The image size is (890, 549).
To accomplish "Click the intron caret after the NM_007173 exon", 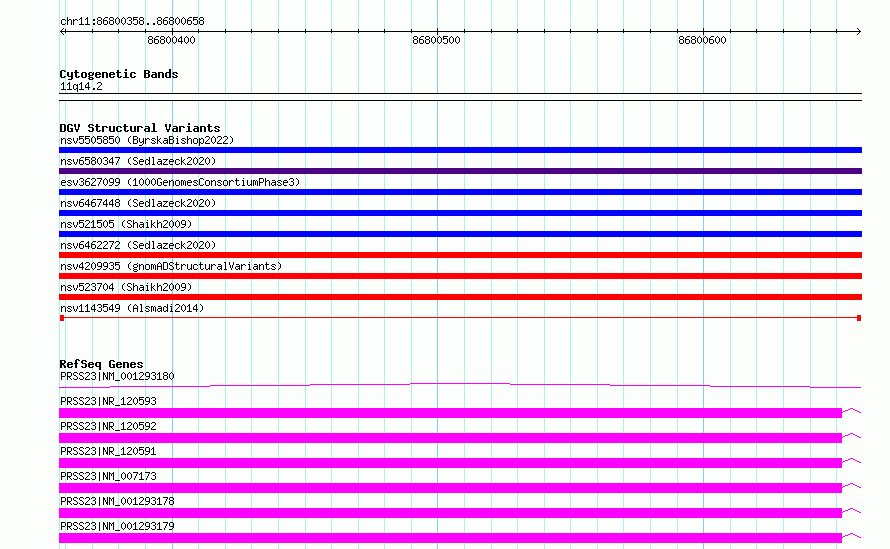I will (851, 485).
